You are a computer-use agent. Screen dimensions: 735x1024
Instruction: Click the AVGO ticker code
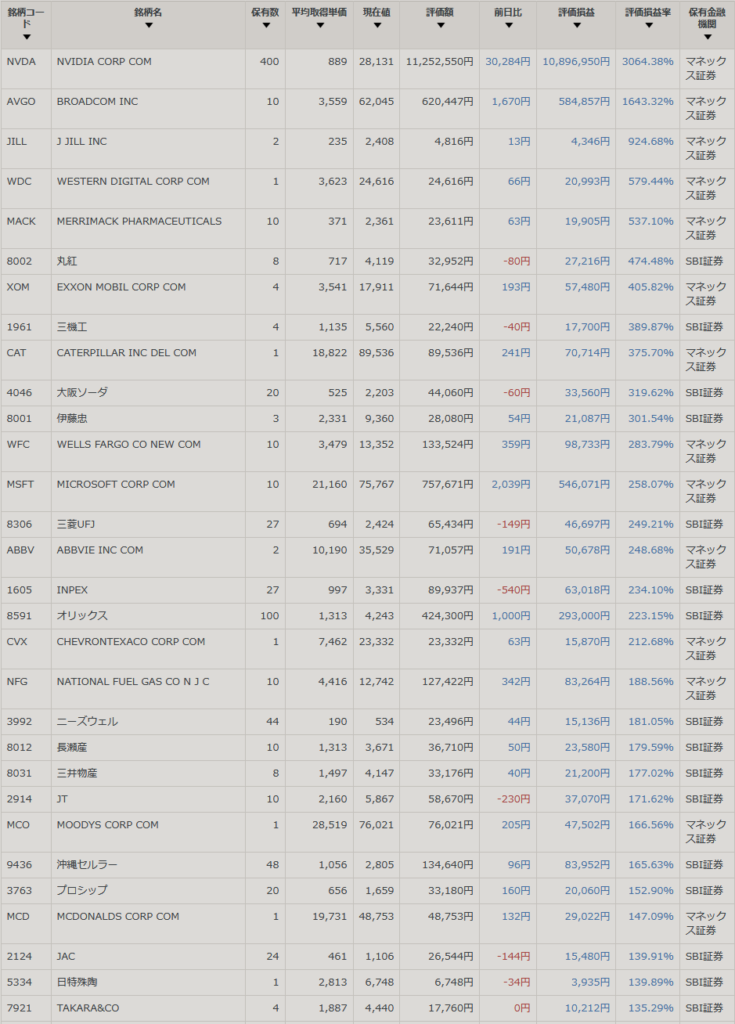[x=21, y=102]
